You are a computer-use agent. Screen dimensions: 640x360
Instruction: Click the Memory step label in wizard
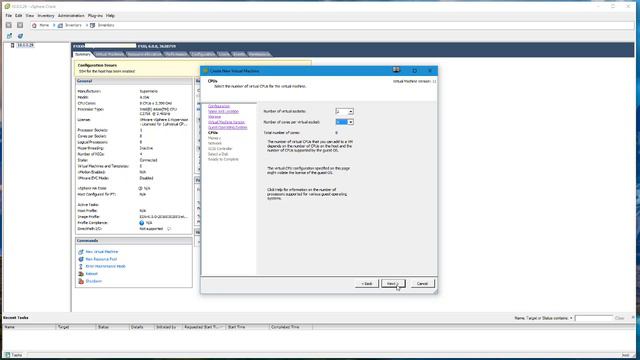click(x=214, y=138)
